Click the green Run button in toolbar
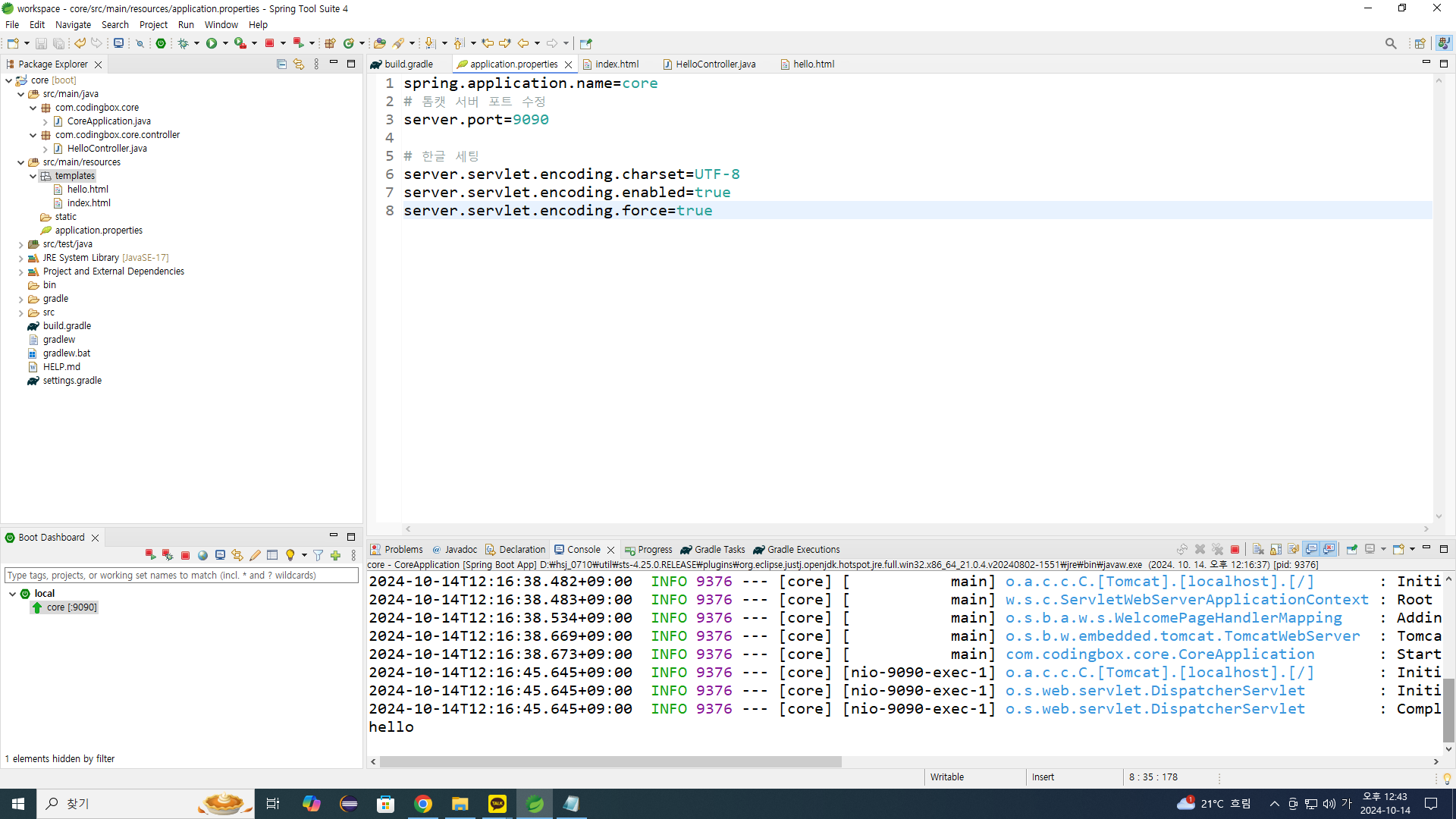The image size is (1456, 819). (x=212, y=43)
